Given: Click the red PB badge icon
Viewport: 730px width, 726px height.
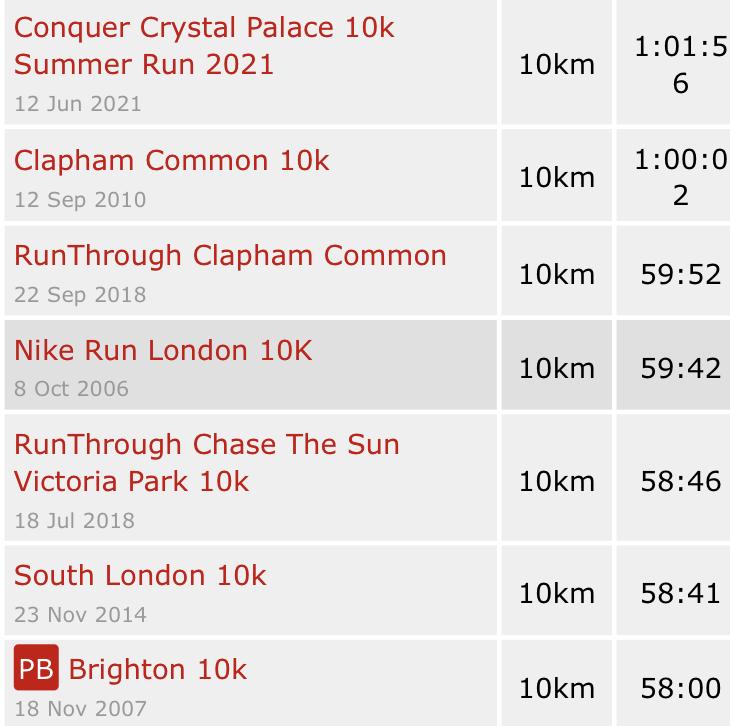Looking at the screenshot, I should click(x=36, y=667).
